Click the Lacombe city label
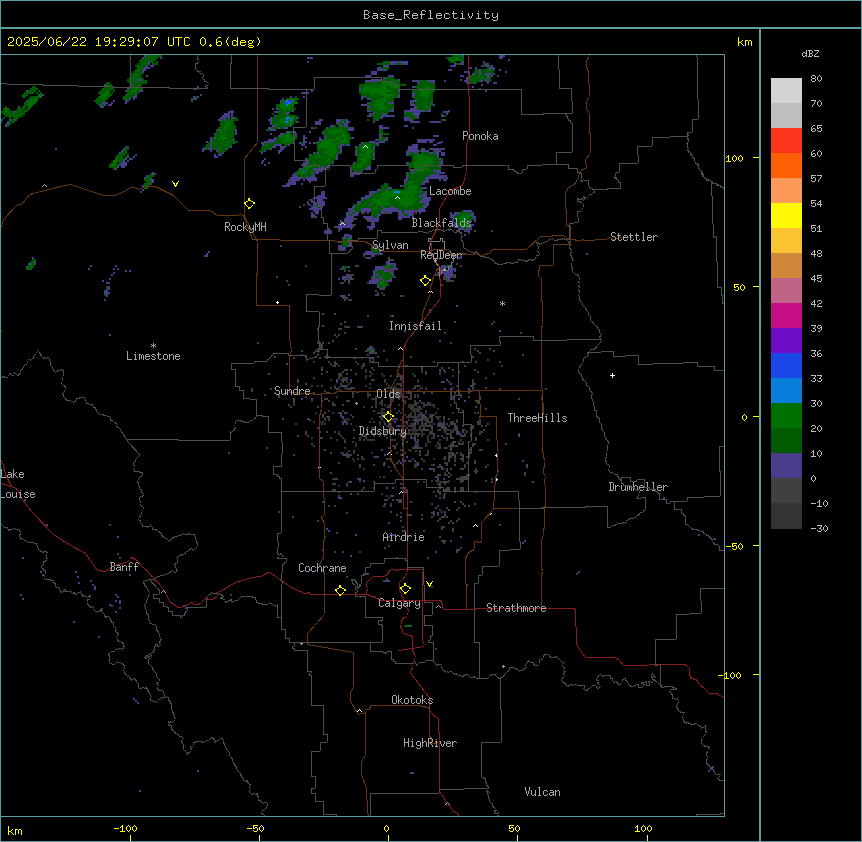The height and width of the screenshot is (842, 862). pyautogui.click(x=450, y=191)
